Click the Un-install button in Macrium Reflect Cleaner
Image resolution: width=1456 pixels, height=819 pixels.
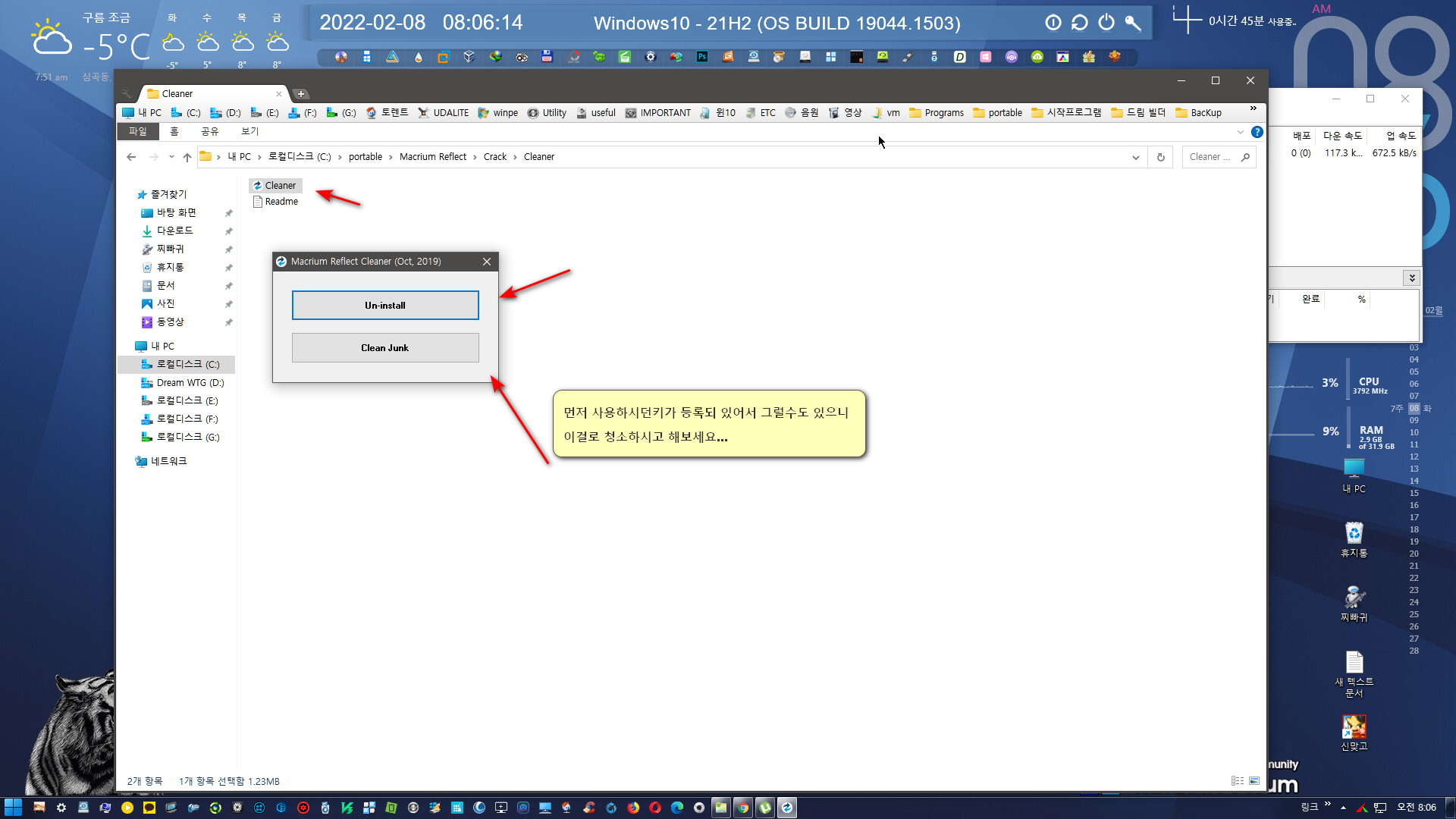(x=385, y=306)
